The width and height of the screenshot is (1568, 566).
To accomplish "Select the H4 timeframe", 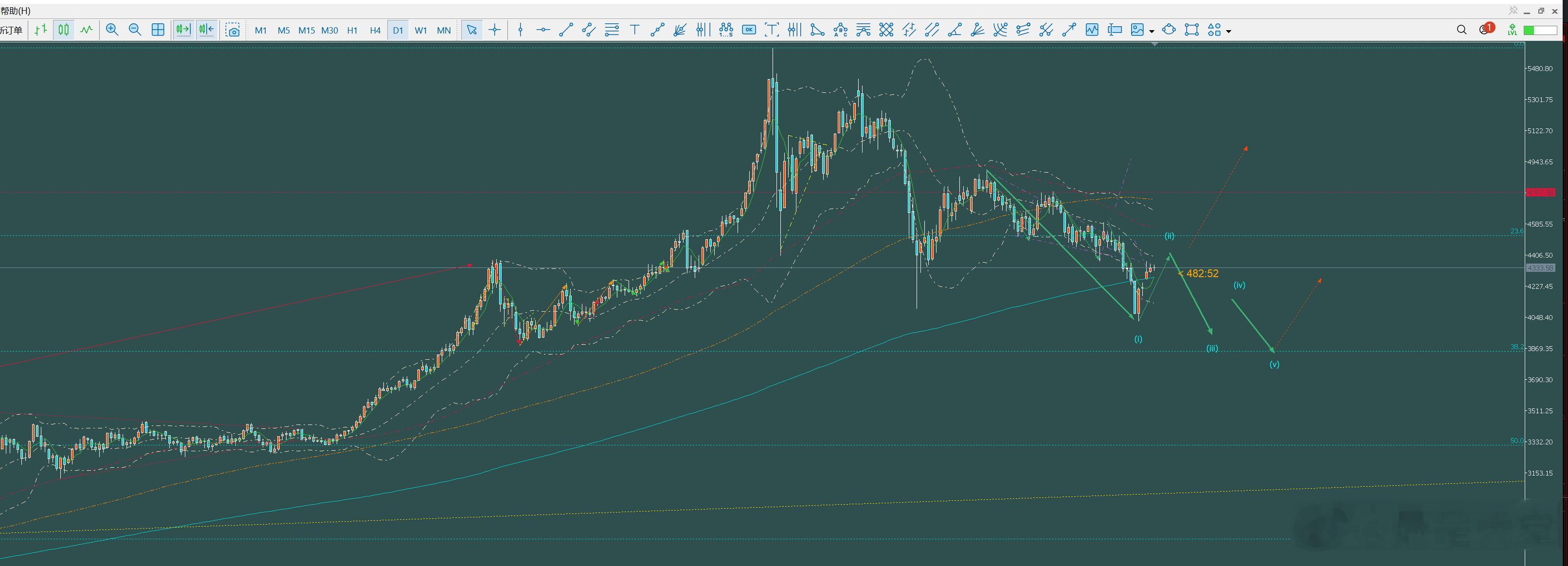I will point(375,30).
